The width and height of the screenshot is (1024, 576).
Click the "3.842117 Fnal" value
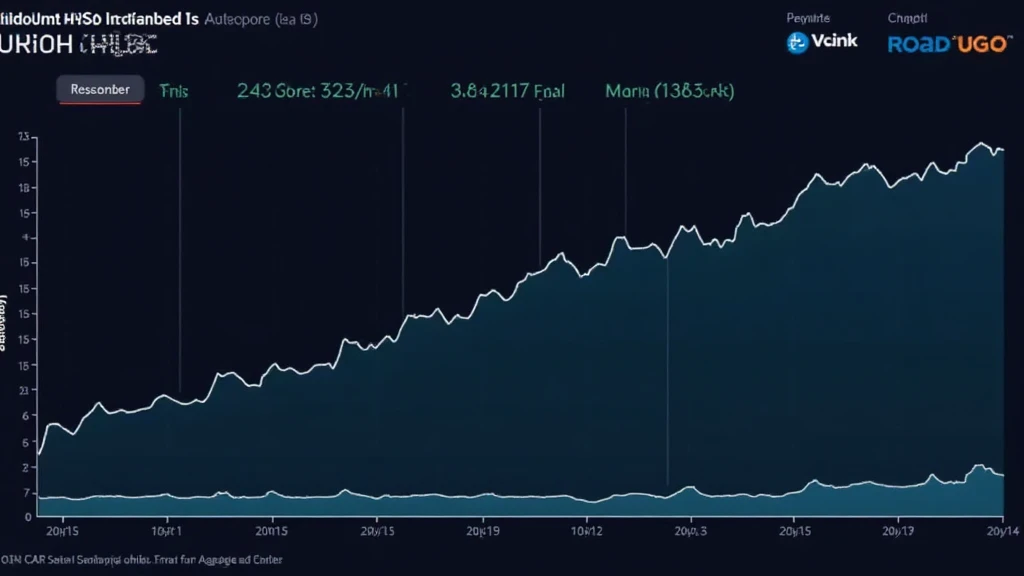(x=507, y=90)
